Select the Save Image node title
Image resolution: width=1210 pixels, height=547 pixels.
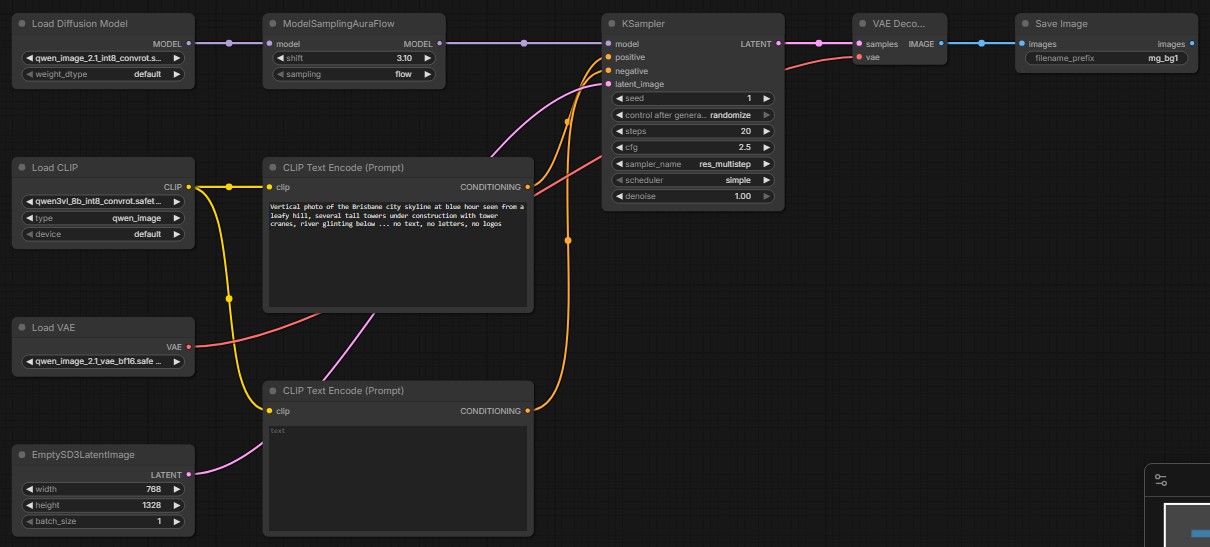point(1061,24)
